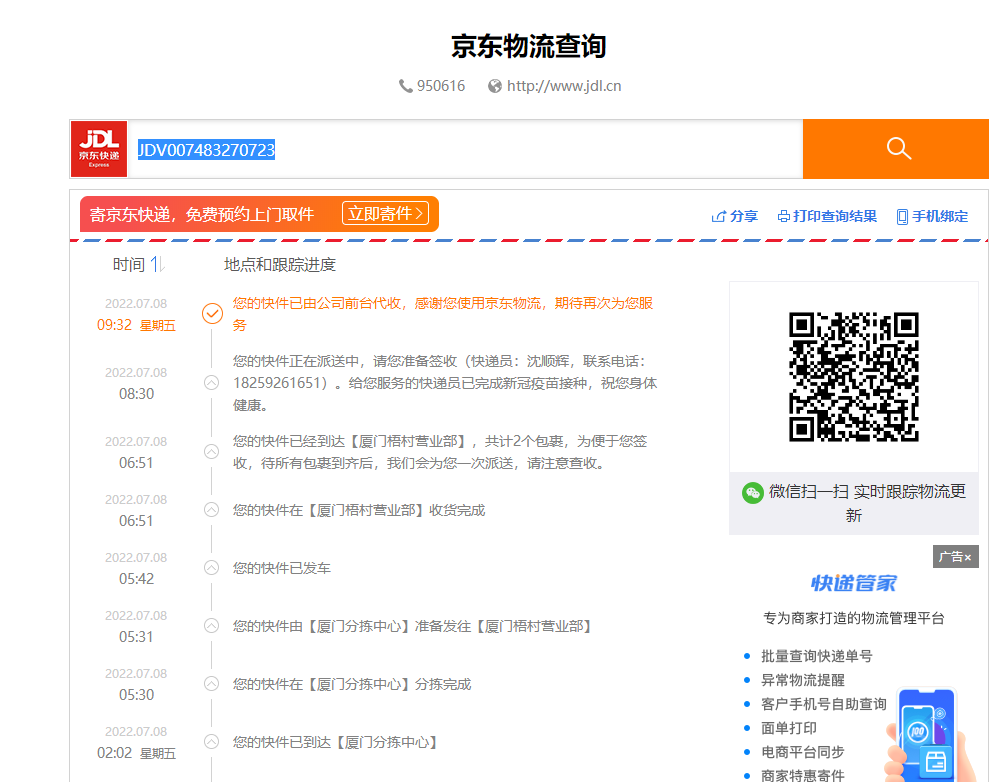
Task: Click the 客户手机号自助查询 ad item
Action: click(x=824, y=703)
